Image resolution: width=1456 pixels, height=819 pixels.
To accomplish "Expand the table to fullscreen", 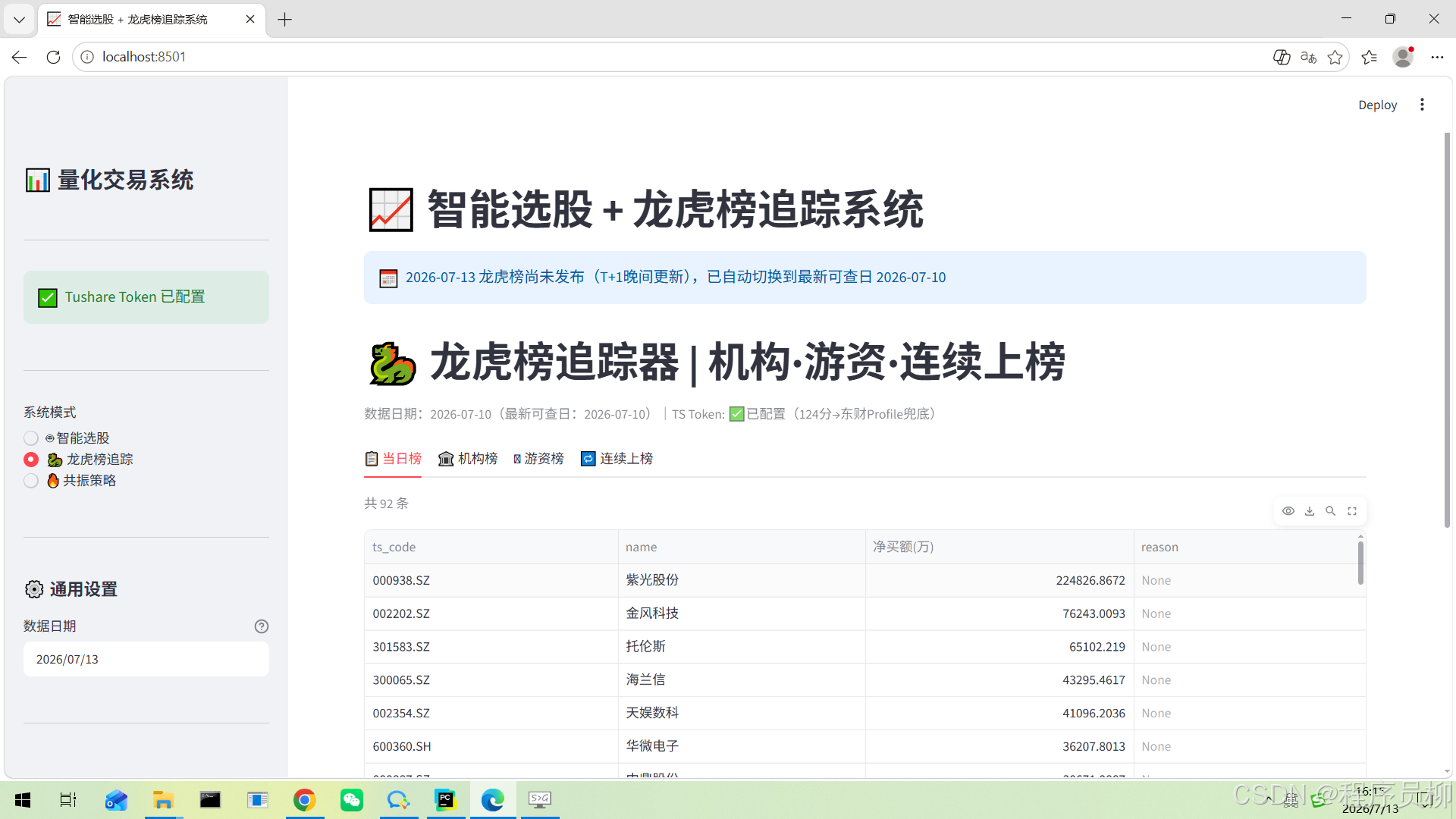I will pos(1352,511).
